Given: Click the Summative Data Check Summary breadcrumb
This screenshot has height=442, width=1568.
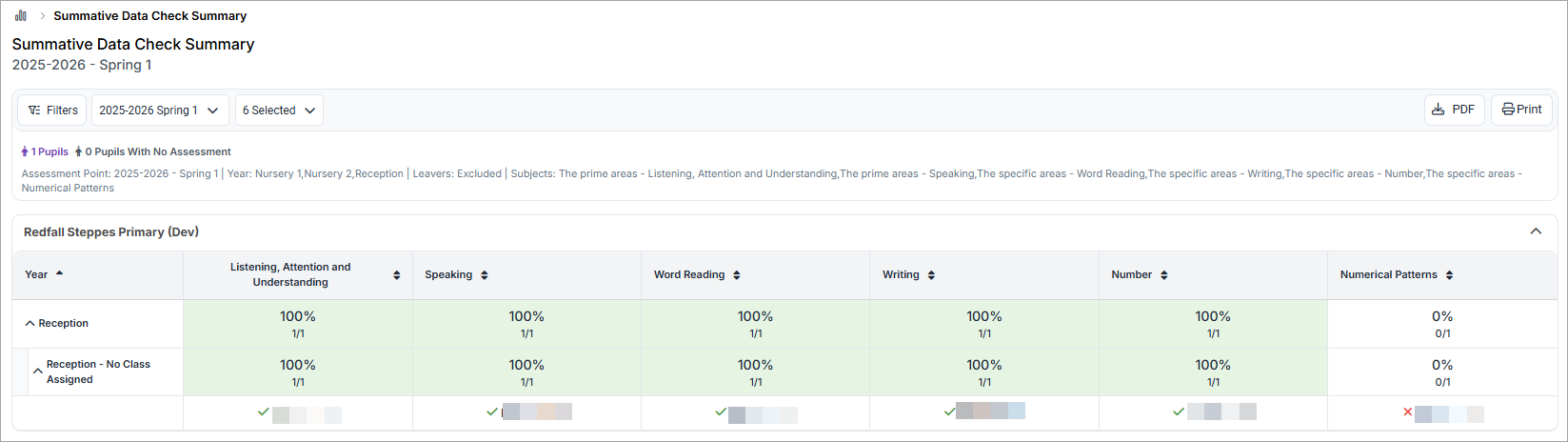Looking at the screenshot, I should pyautogui.click(x=149, y=15).
